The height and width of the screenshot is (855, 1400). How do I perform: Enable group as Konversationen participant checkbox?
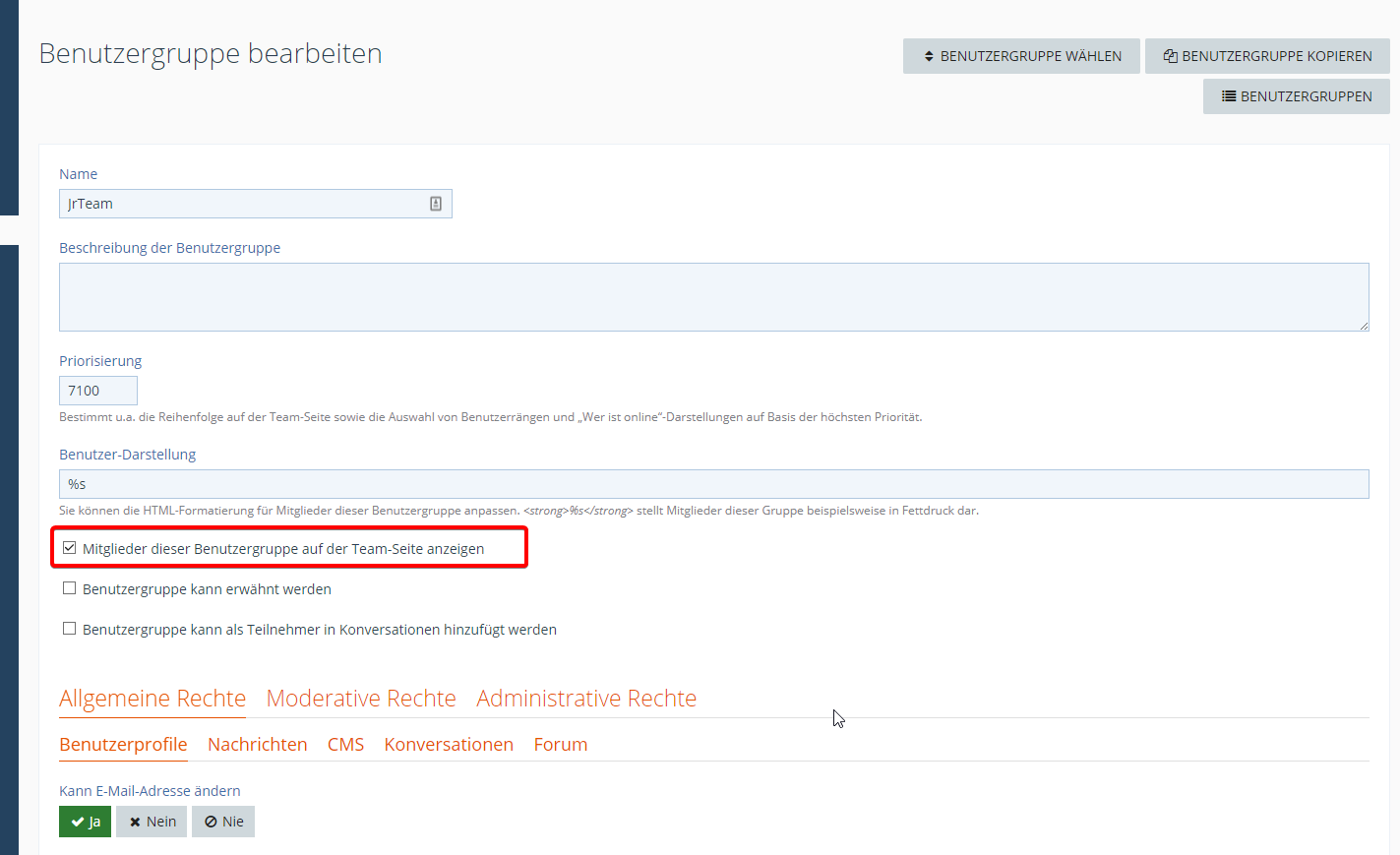[70, 629]
